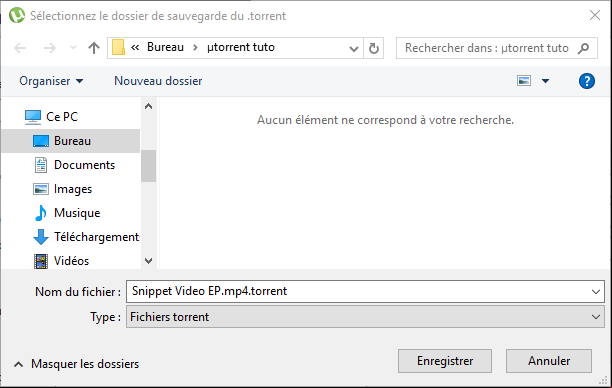Click the back navigation arrow

20,48
